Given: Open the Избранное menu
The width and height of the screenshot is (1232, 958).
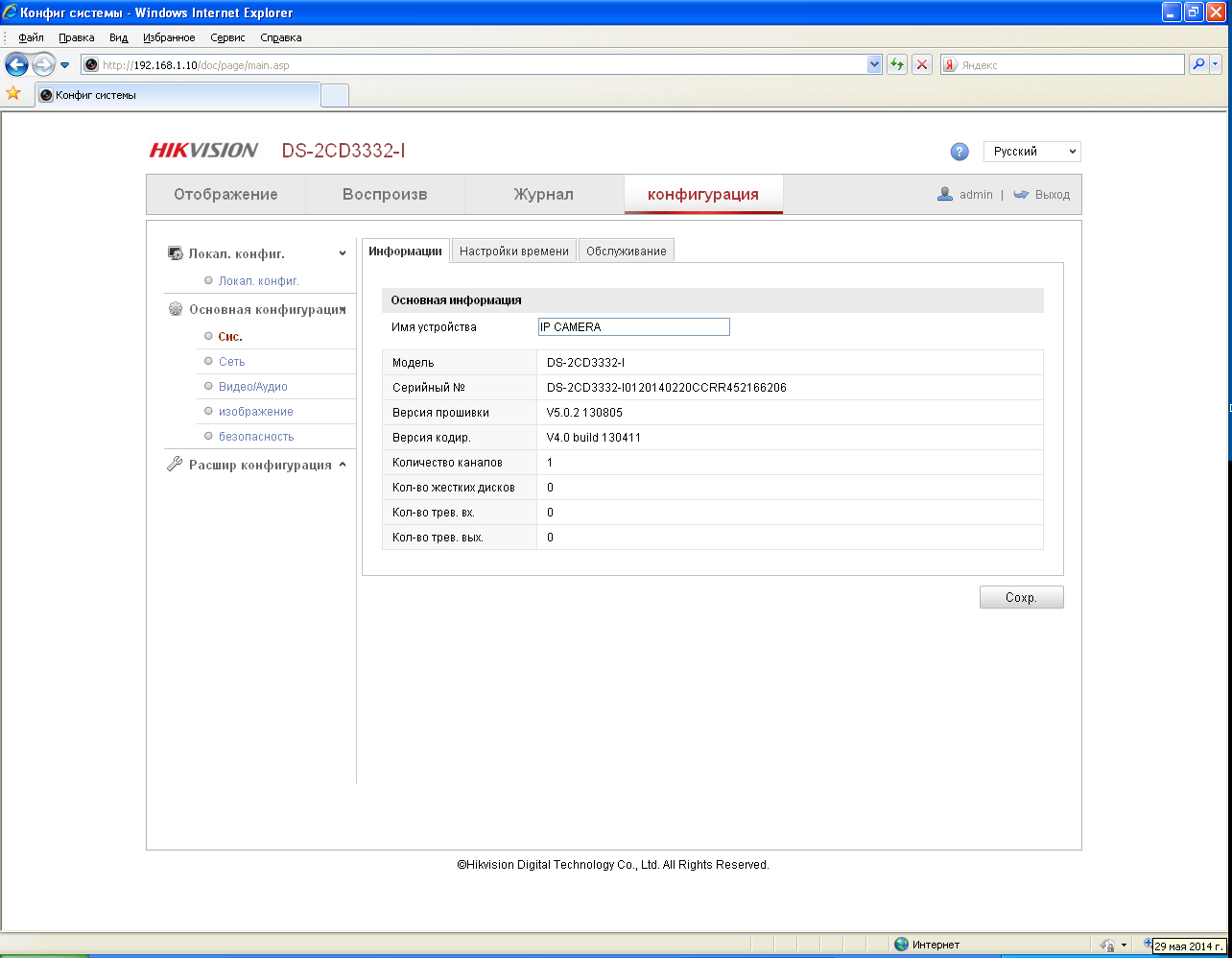Looking at the screenshot, I should (x=169, y=37).
